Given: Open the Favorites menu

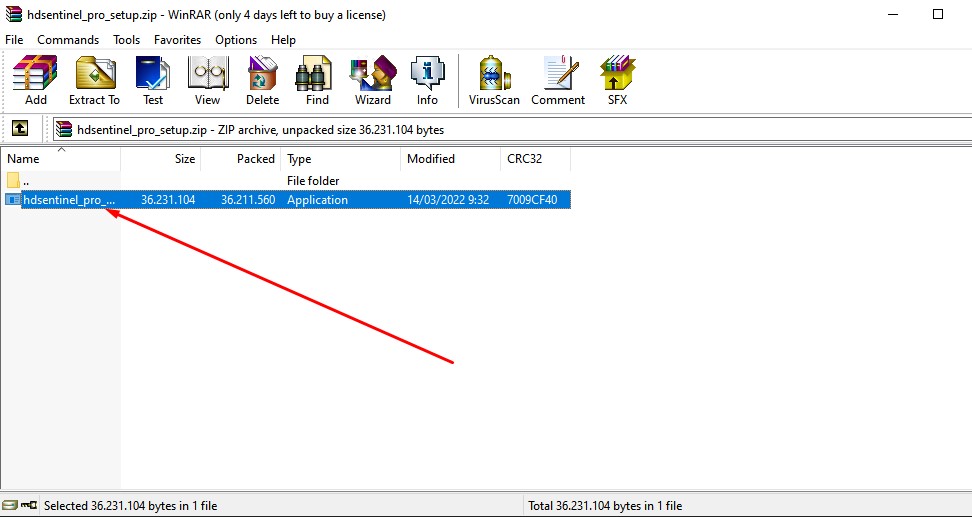Looking at the screenshot, I should (x=177, y=40).
